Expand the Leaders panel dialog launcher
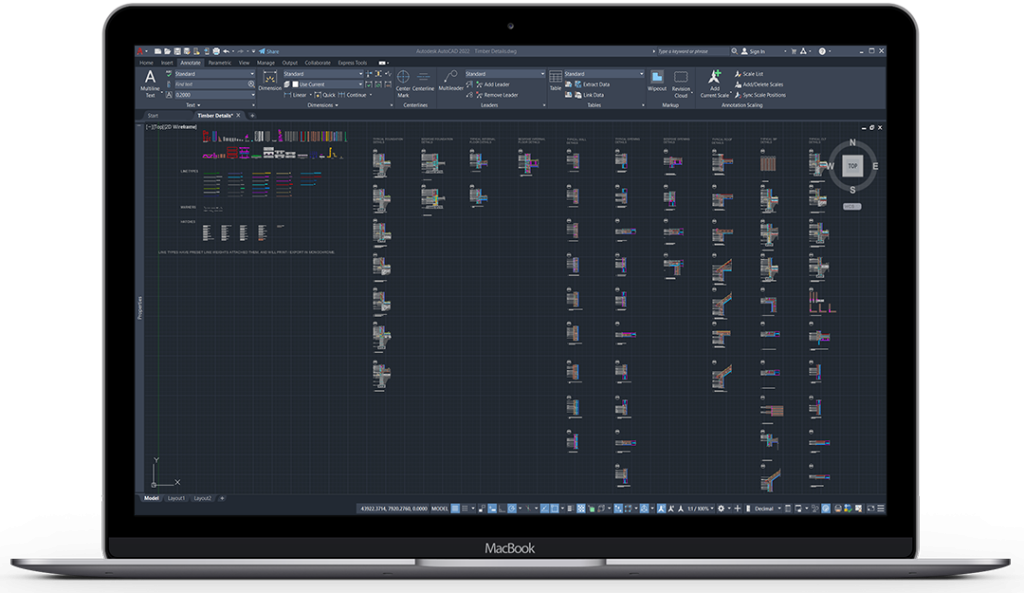 544,105
